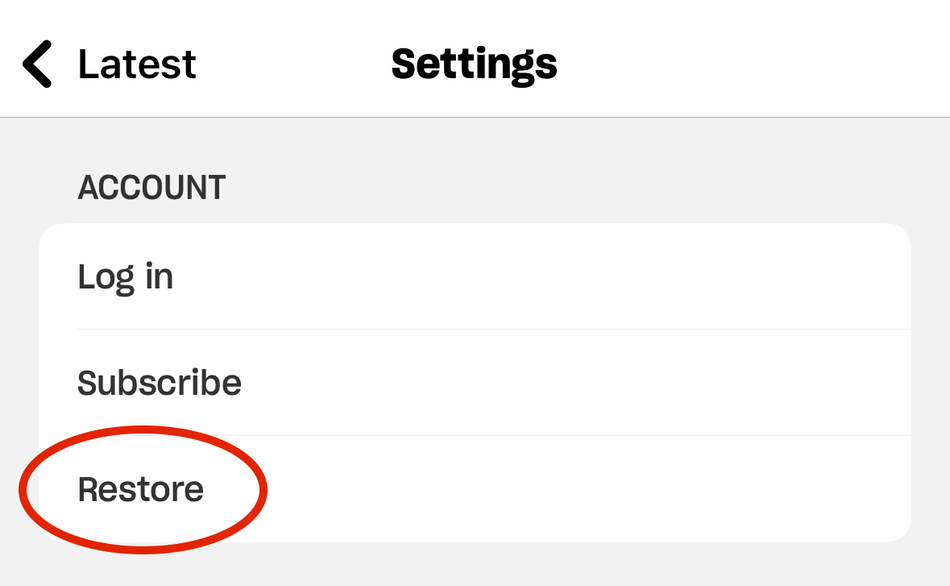
Task: Choose Restore under Account
Action: (141, 489)
